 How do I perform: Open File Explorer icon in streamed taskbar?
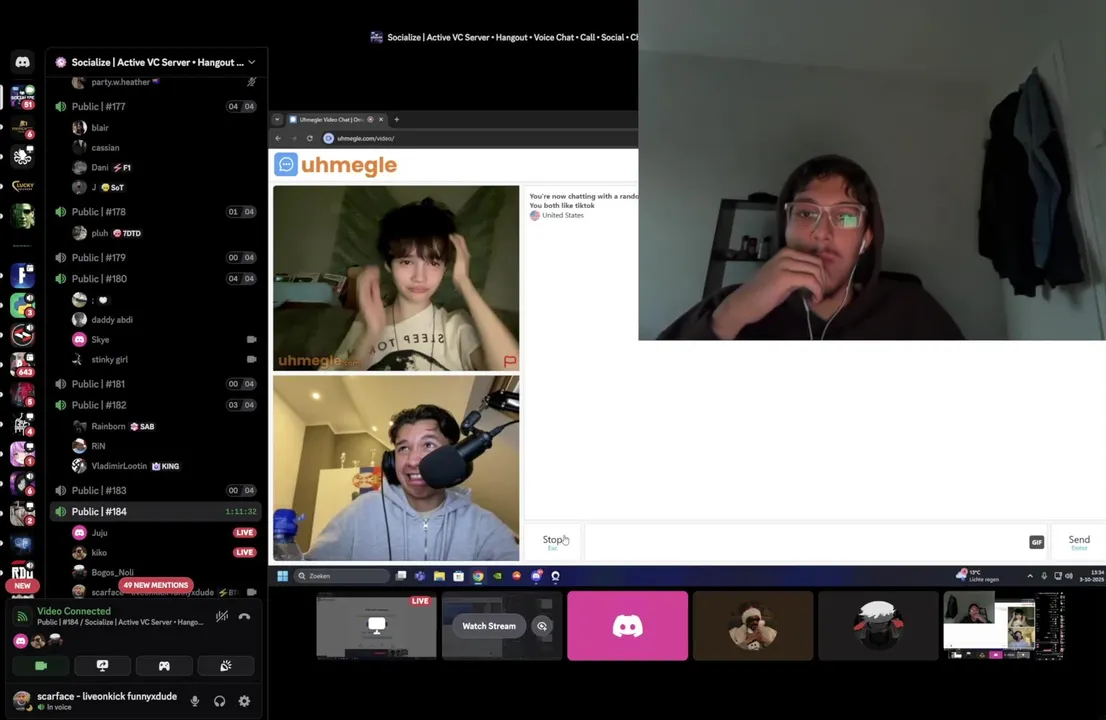[x=439, y=576]
